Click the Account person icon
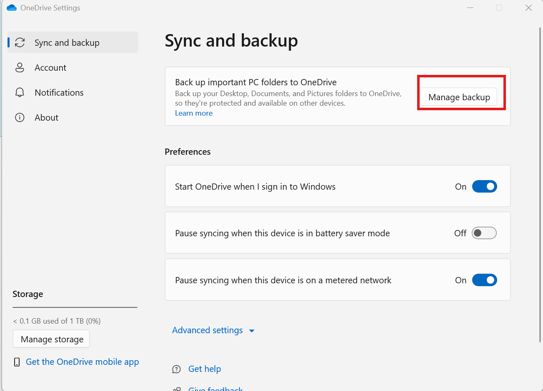This screenshot has width=543, height=391. (x=20, y=68)
